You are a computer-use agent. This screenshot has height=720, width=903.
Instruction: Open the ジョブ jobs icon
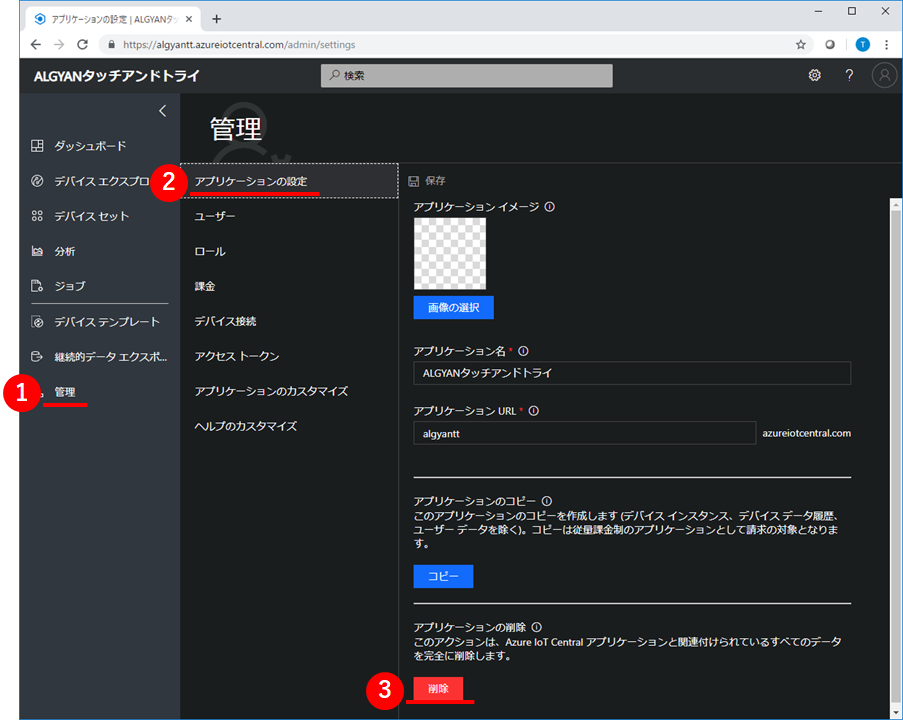(x=37, y=286)
